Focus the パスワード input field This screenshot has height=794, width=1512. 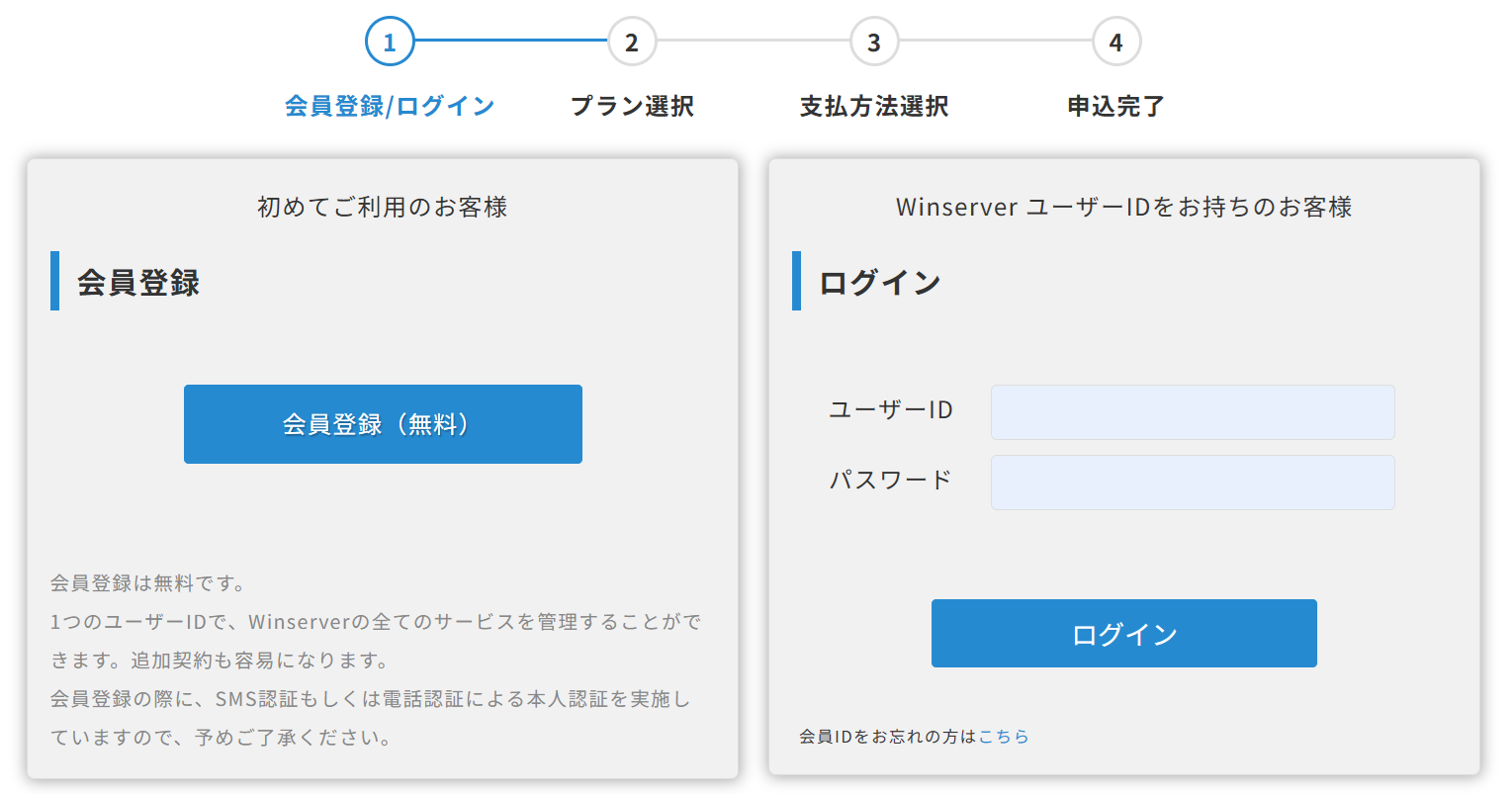pos(1193,483)
